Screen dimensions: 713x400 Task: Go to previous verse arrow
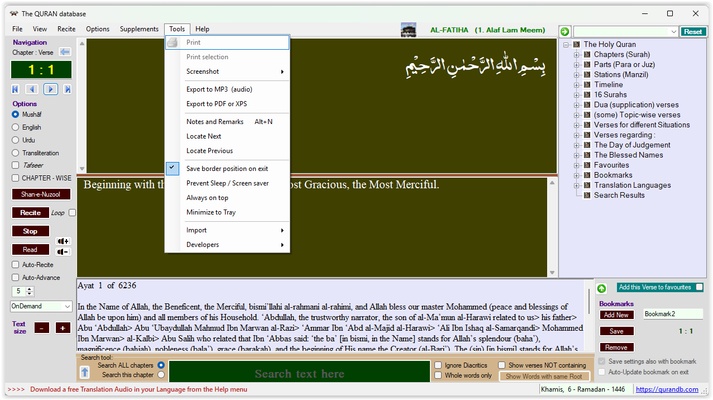[x=32, y=89]
